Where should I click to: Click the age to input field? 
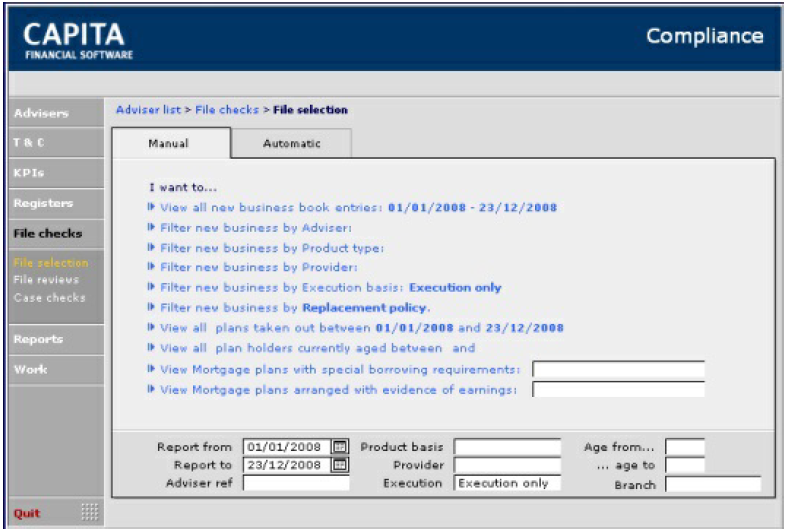point(685,465)
